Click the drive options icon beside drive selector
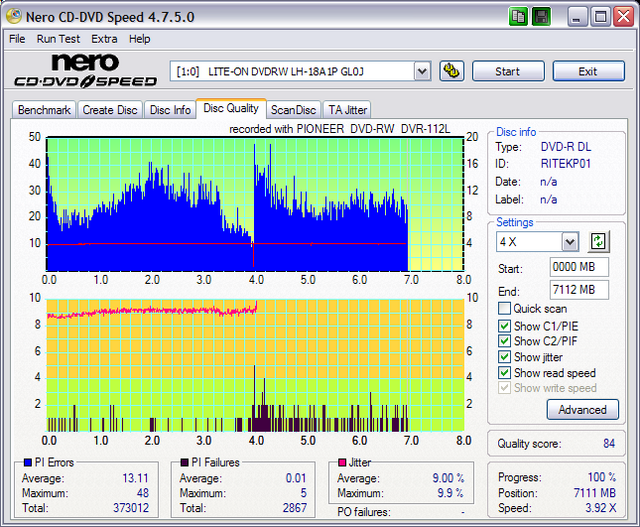Image resolution: width=640 pixels, height=527 pixels. pyautogui.click(x=451, y=71)
